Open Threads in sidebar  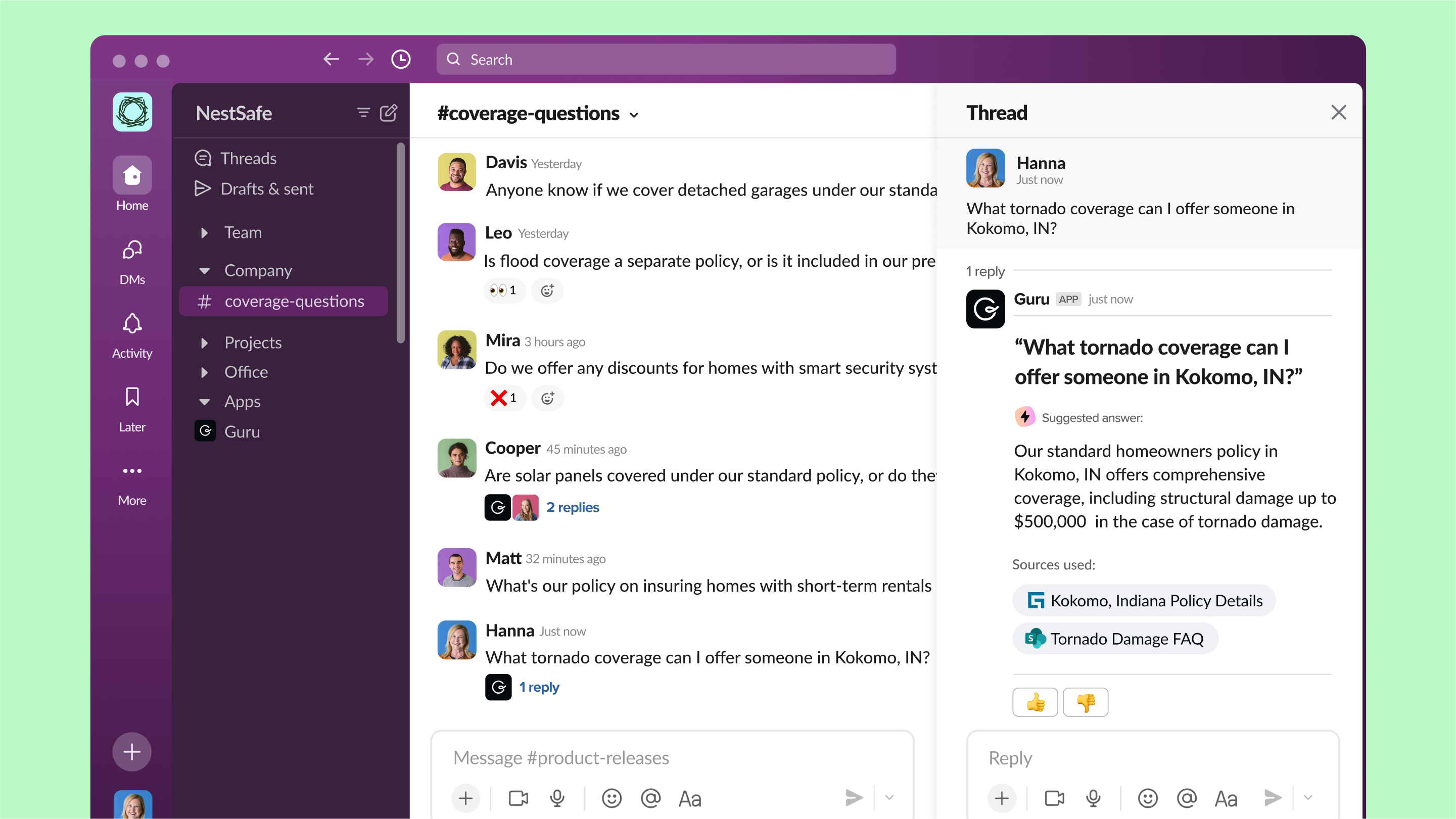[x=235, y=158]
